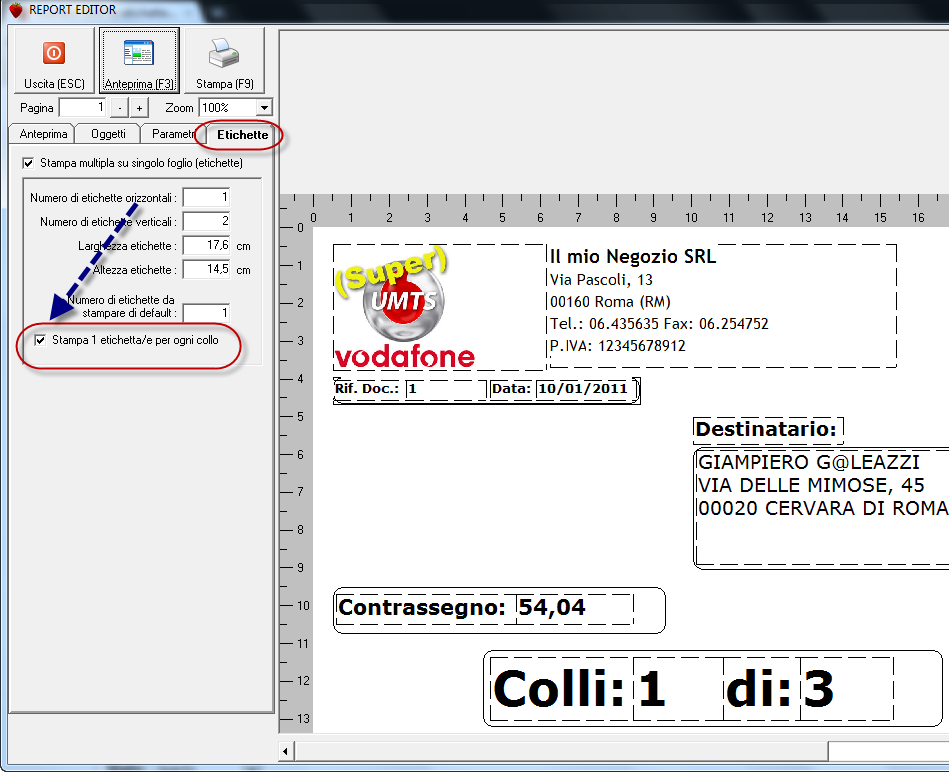This screenshot has width=949, height=772.
Task: Click the horizontal scrollbar track
Action: (x=561, y=751)
